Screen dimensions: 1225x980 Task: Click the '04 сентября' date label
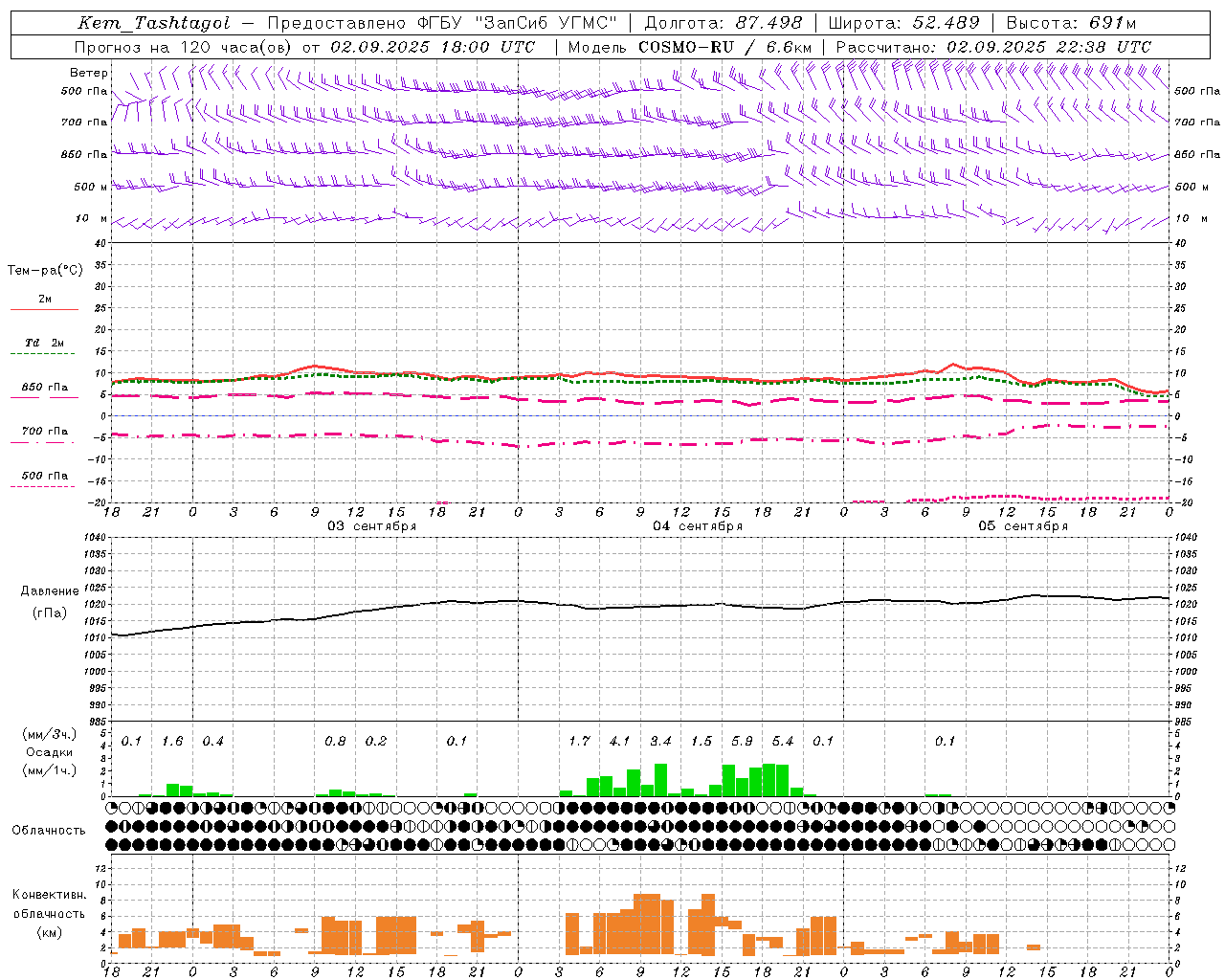click(698, 525)
